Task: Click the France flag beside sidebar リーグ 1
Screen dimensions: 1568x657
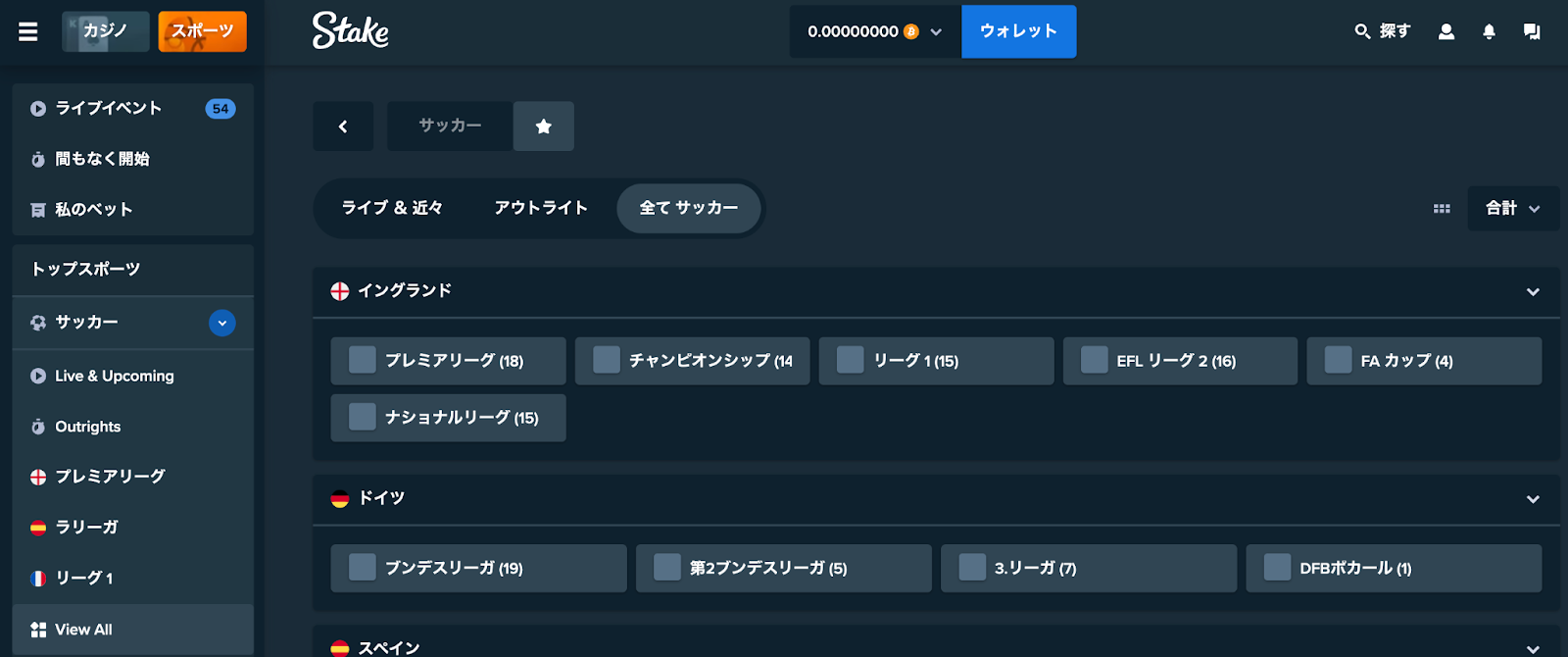Action: (x=38, y=579)
